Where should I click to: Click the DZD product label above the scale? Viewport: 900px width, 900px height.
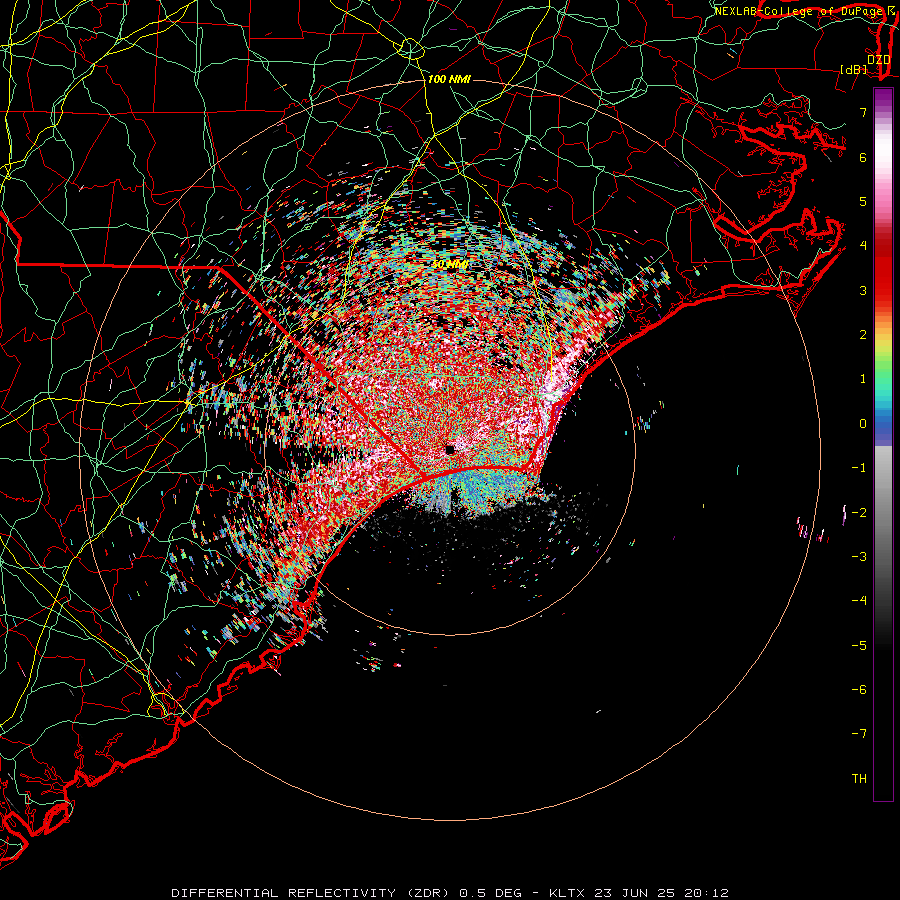click(878, 60)
